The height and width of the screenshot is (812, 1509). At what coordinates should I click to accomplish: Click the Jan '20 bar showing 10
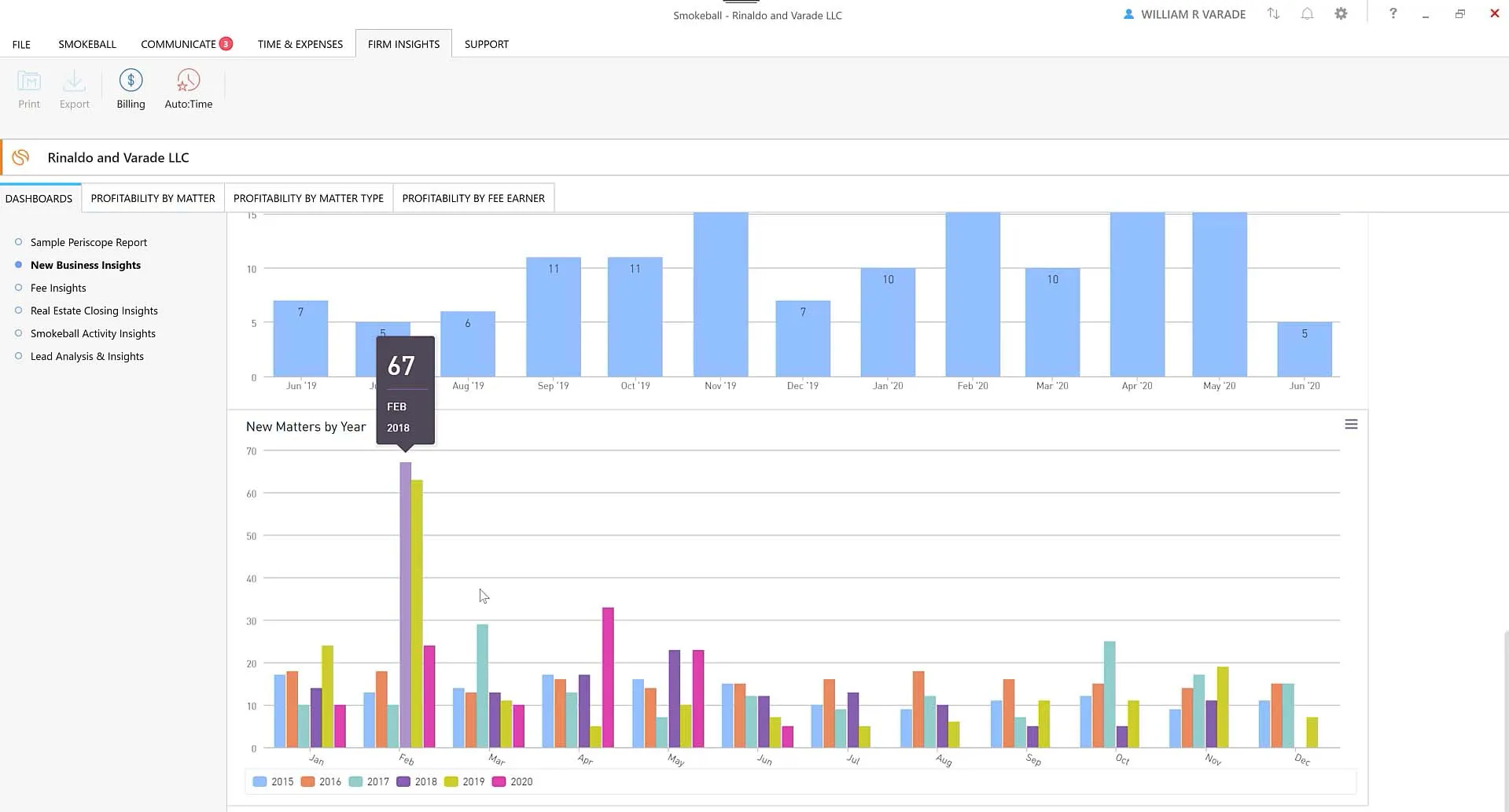(888, 322)
